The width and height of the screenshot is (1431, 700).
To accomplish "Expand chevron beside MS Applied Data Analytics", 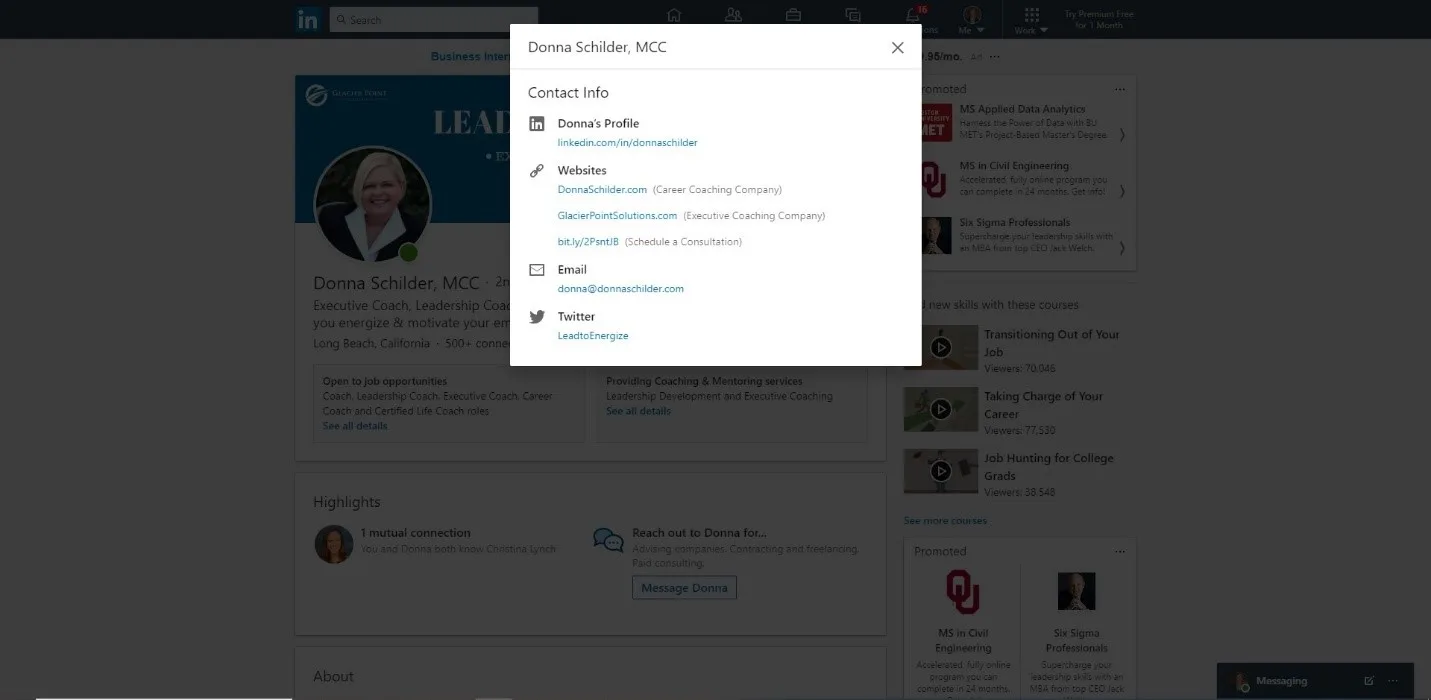I will pos(1122,134).
